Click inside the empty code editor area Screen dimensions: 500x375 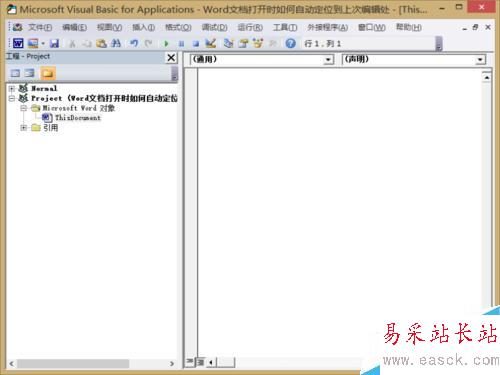[339, 212]
